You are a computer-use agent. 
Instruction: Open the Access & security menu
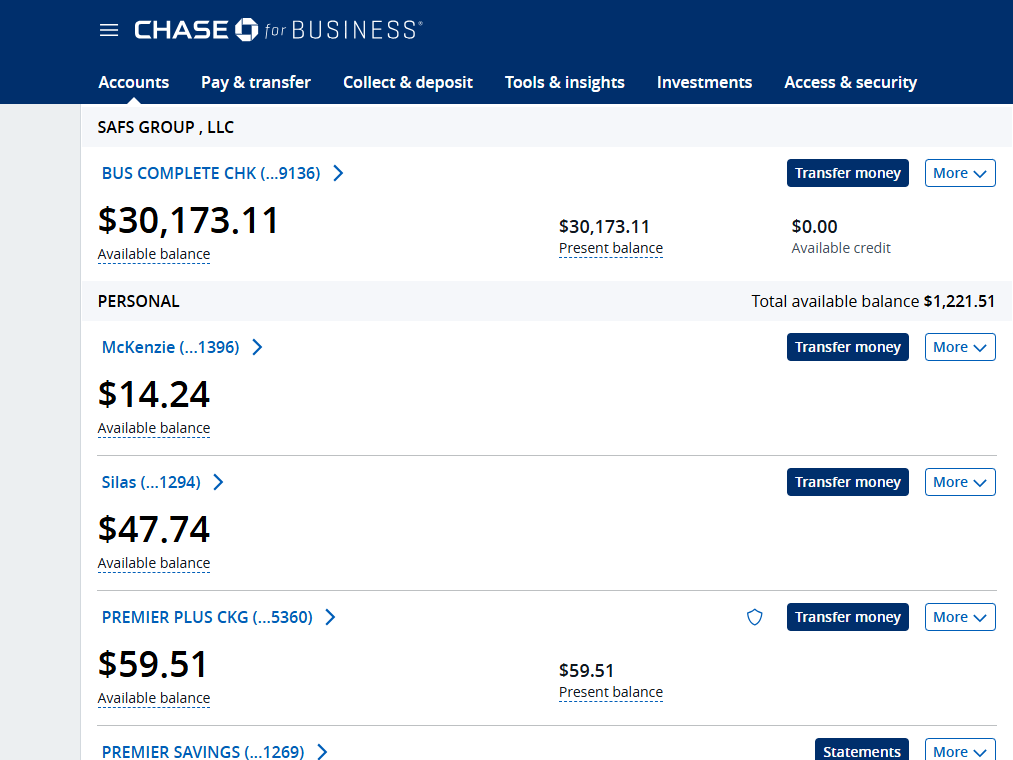[x=850, y=82]
